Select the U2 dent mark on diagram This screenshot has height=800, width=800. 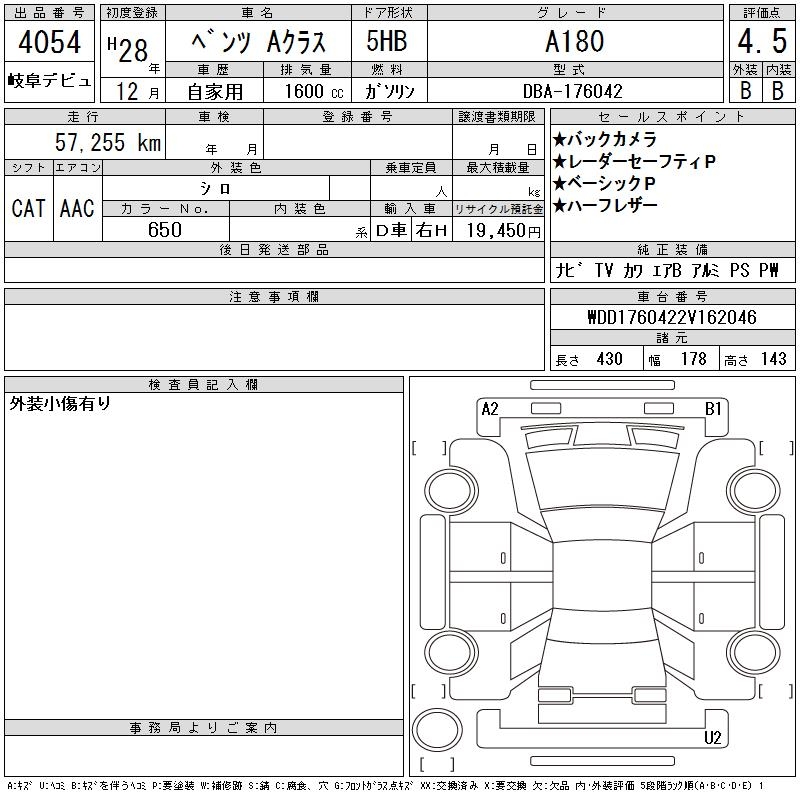point(713,738)
